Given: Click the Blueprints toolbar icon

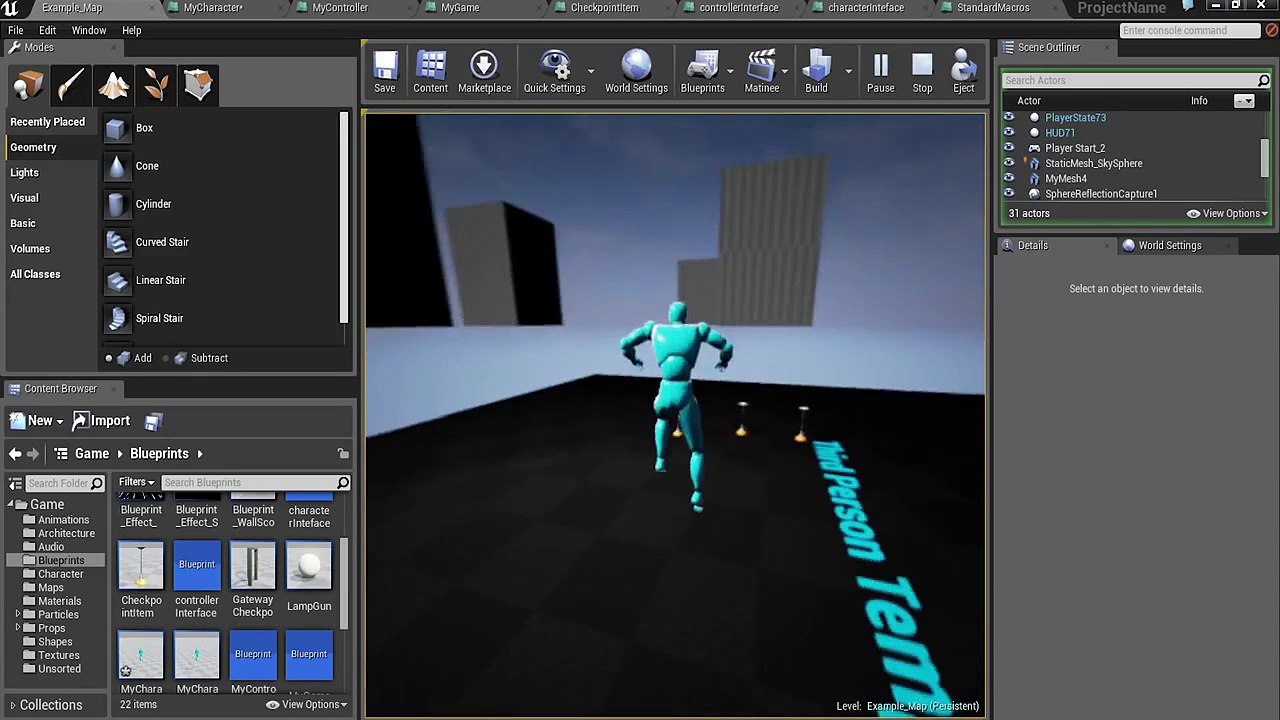Looking at the screenshot, I should (703, 72).
